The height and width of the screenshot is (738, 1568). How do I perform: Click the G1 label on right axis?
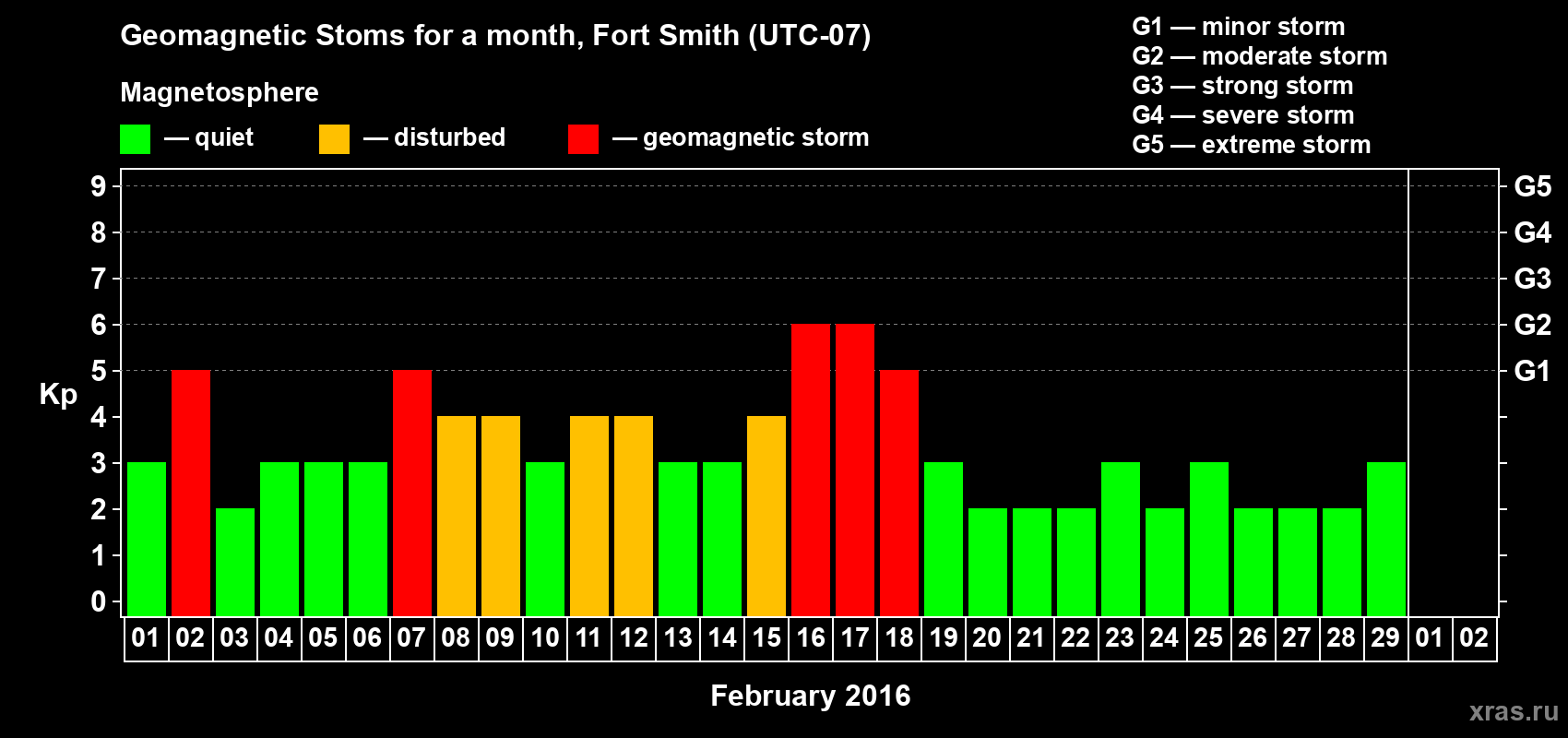pos(1532,371)
